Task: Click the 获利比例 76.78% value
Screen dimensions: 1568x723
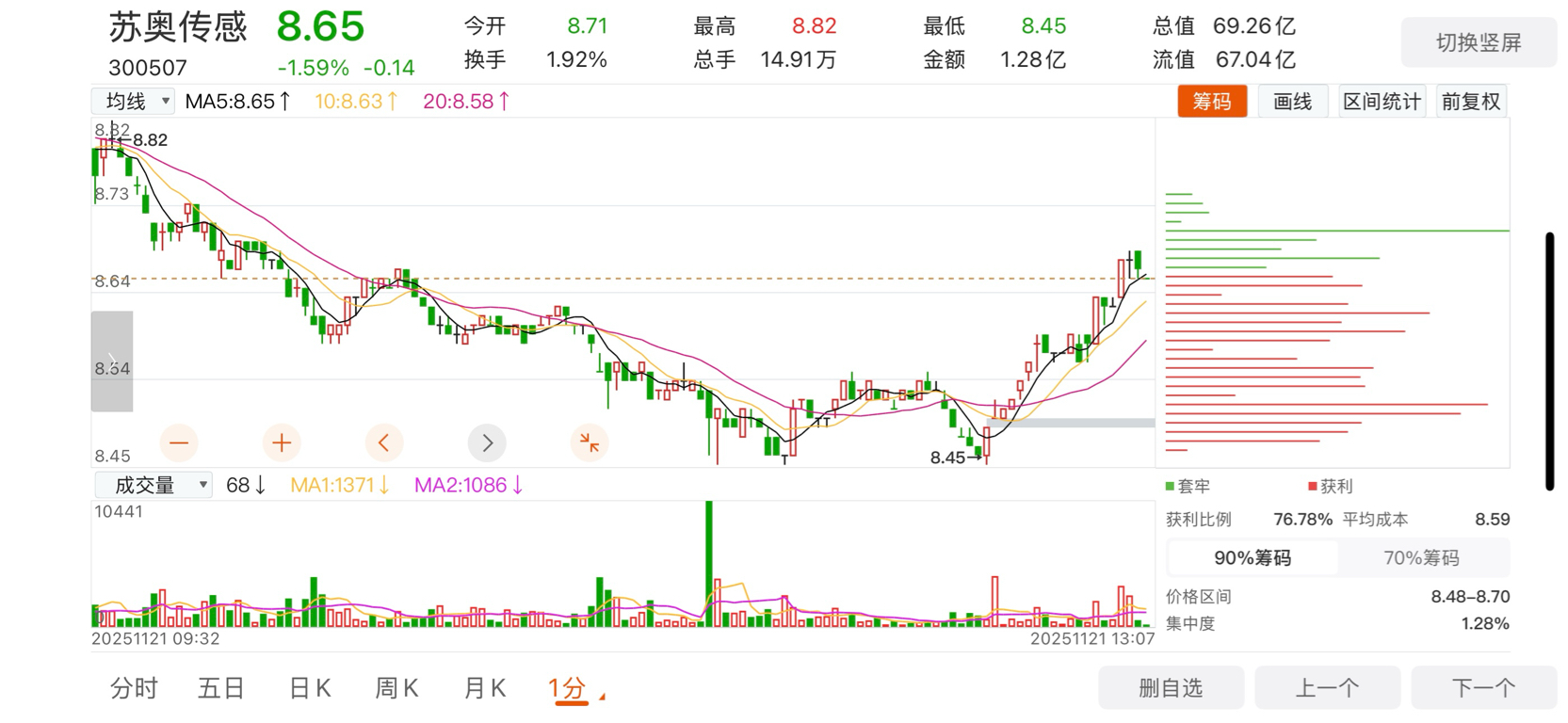Action: (1302, 520)
